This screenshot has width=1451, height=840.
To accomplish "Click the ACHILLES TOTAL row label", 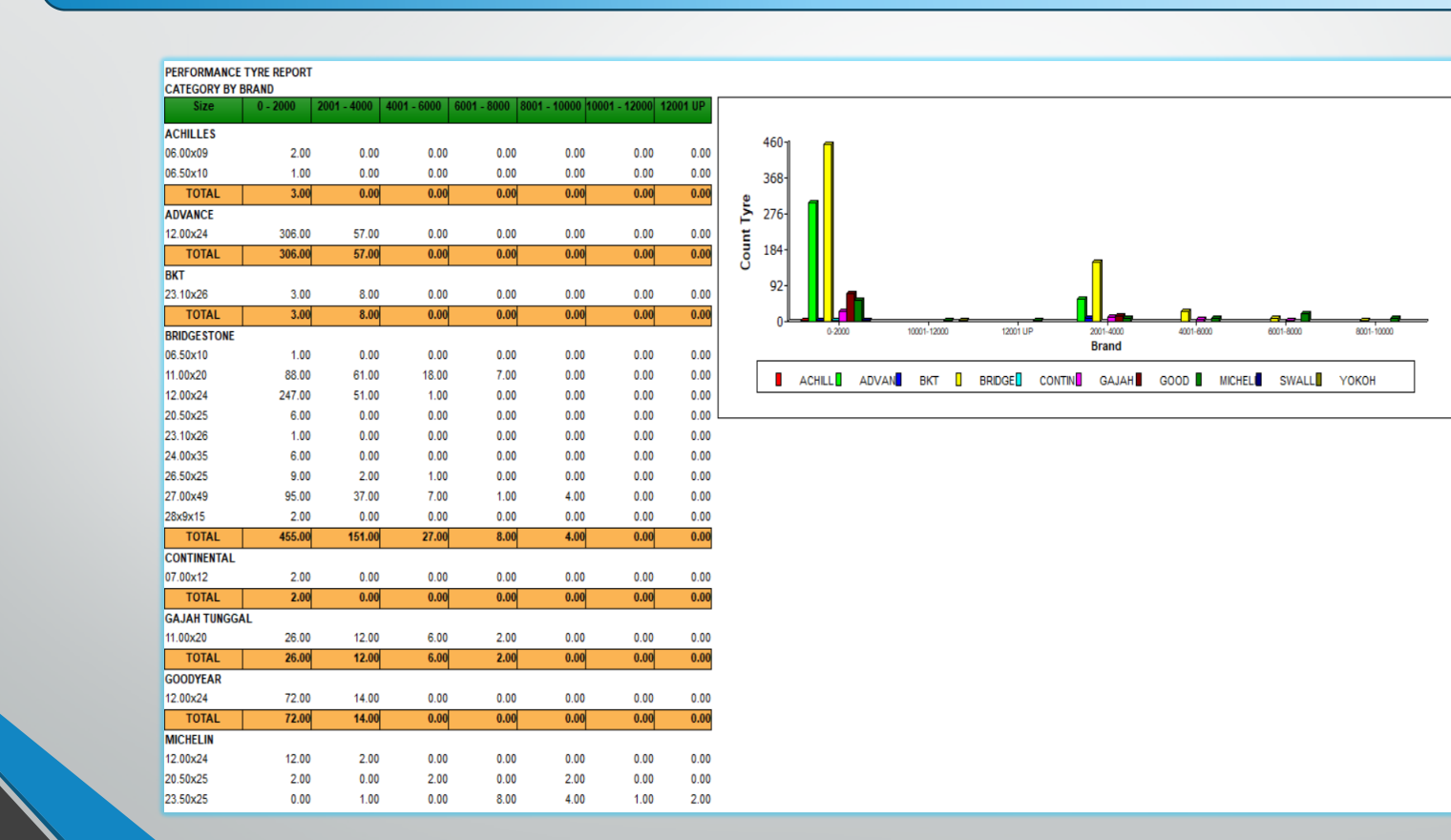I will pyautogui.click(x=202, y=194).
